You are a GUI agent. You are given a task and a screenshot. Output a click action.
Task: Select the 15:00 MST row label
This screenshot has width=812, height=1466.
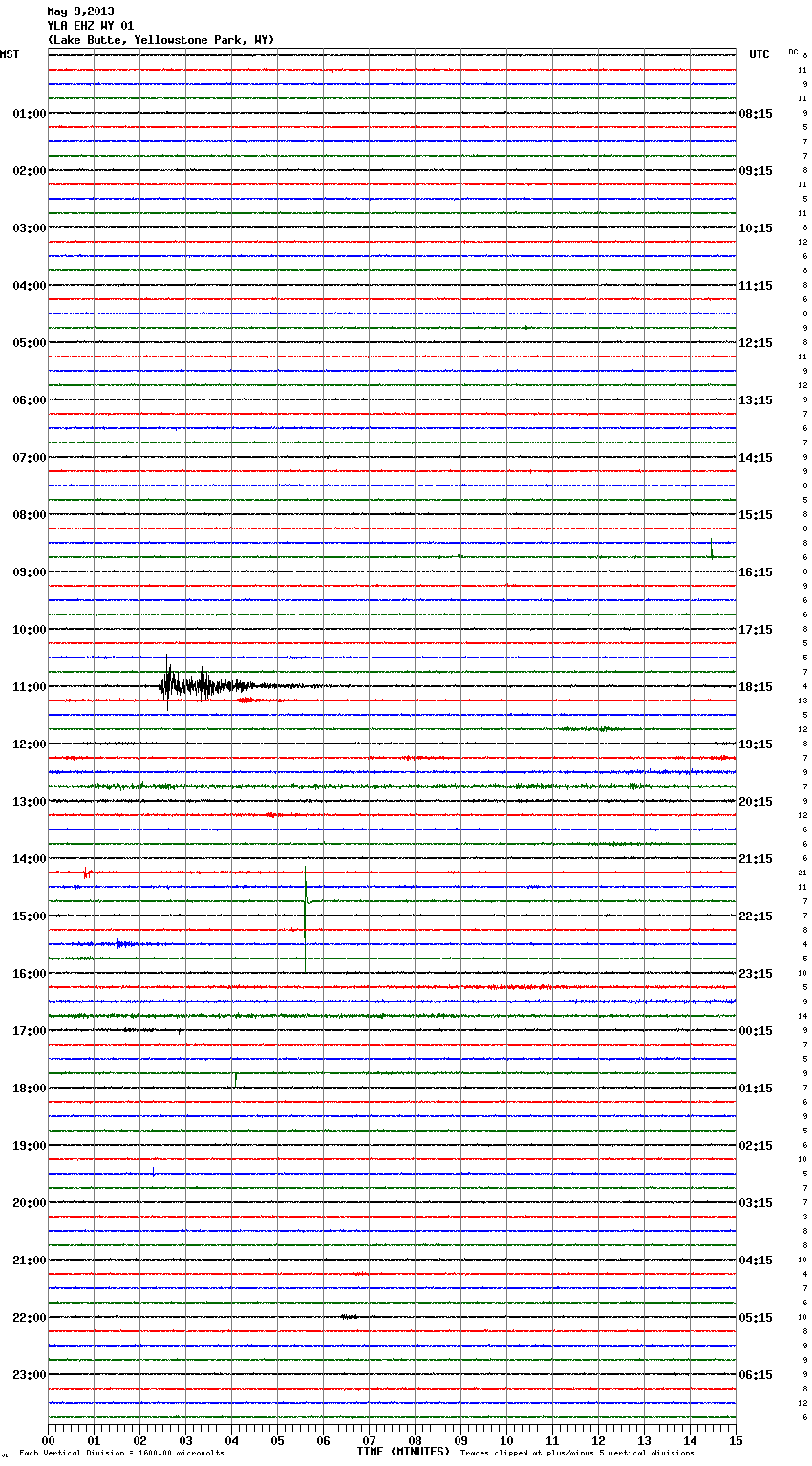point(30,916)
